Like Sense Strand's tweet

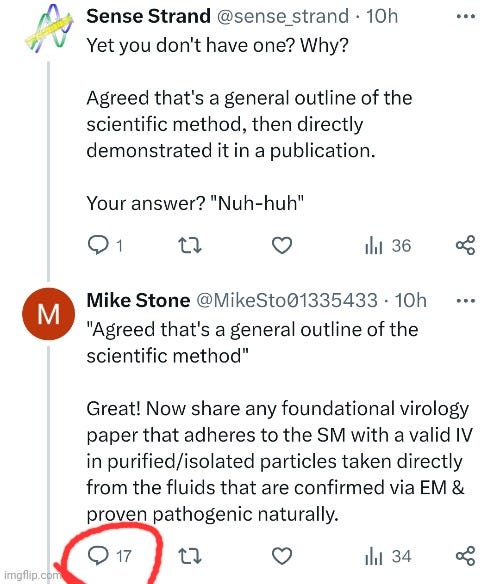click(x=282, y=246)
